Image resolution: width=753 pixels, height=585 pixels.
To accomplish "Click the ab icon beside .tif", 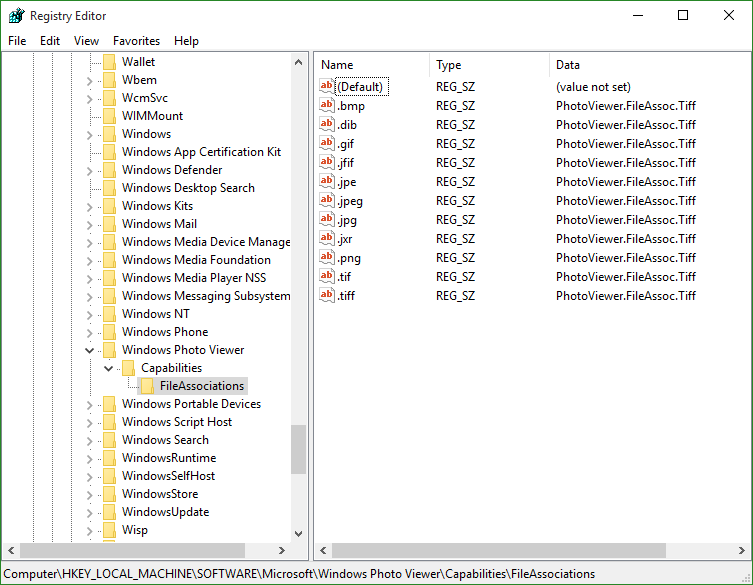I will [327, 276].
